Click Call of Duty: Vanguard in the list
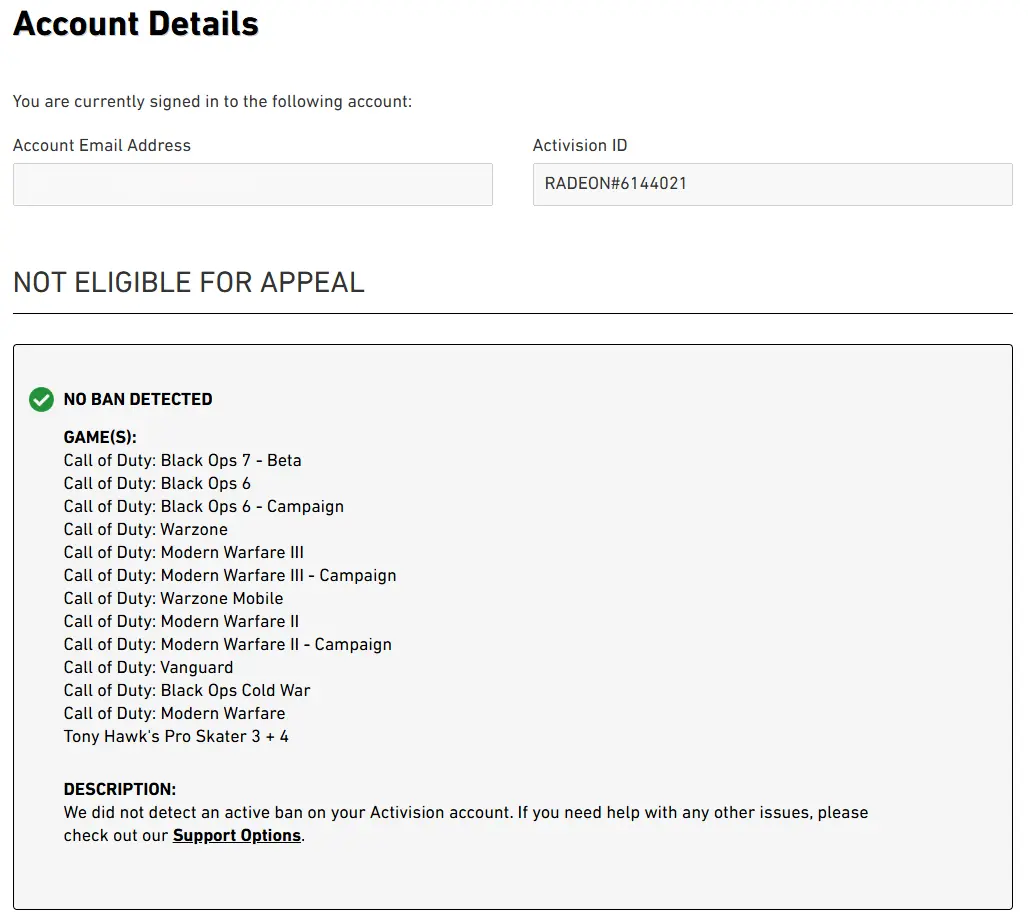 click(x=148, y=668)
